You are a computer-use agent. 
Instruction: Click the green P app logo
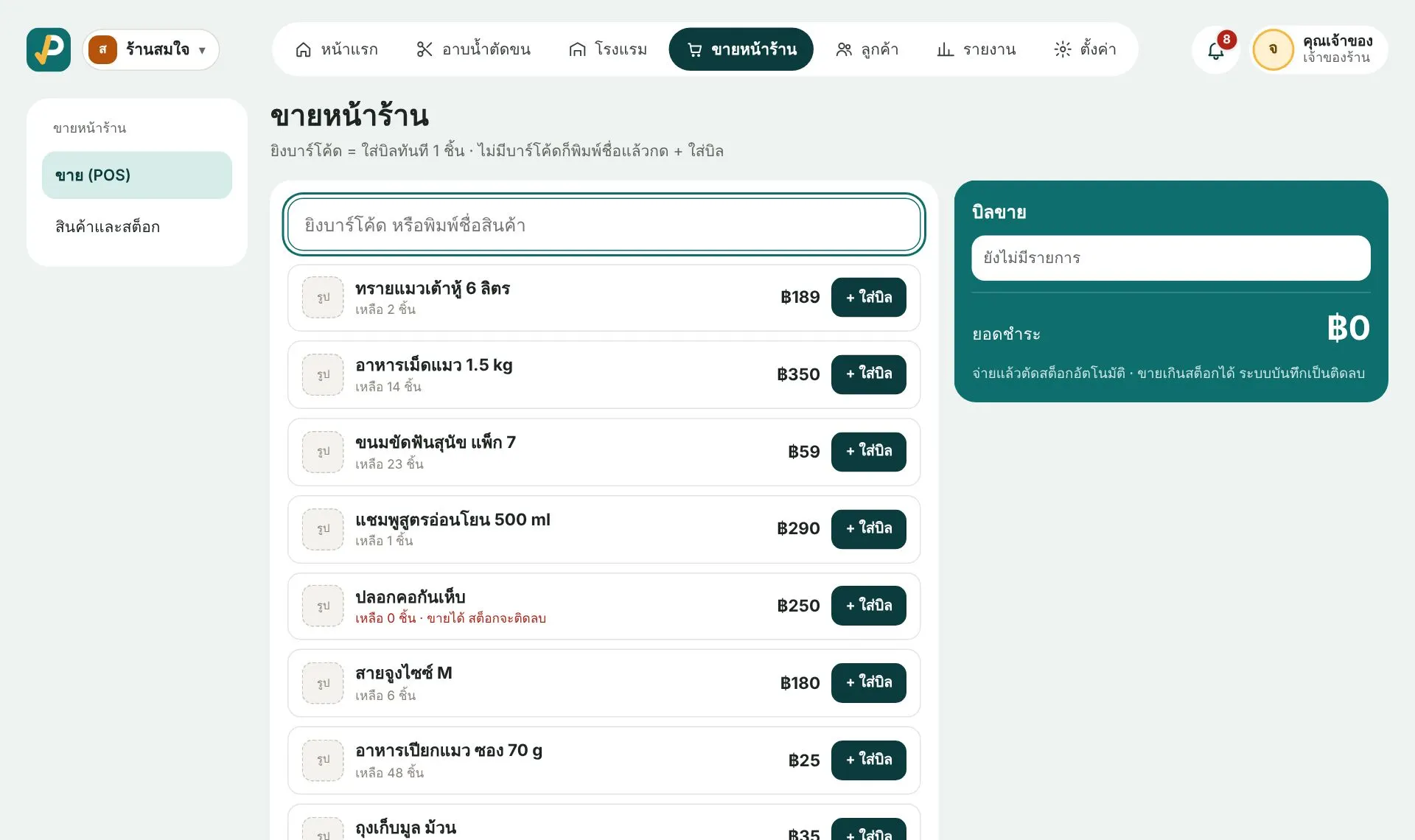click(x=49, y=49)
